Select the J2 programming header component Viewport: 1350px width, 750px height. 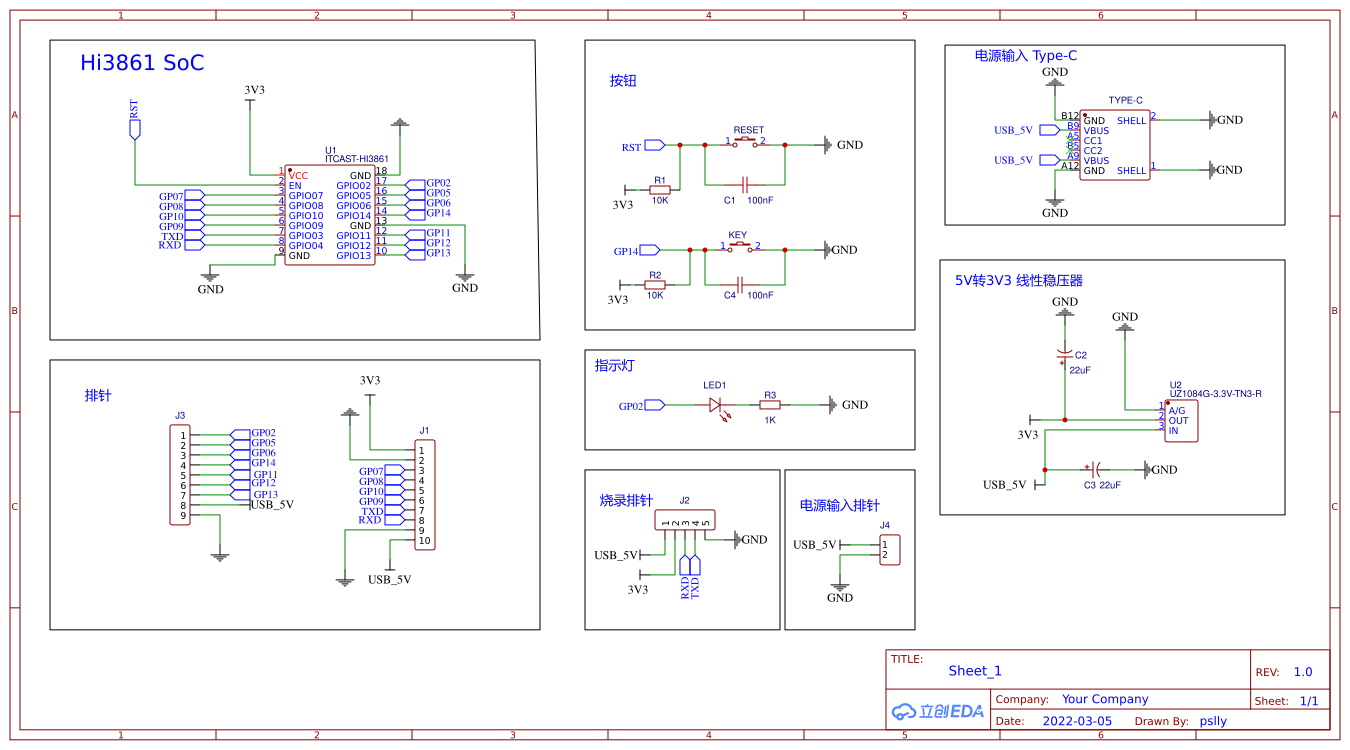point(685,520)
